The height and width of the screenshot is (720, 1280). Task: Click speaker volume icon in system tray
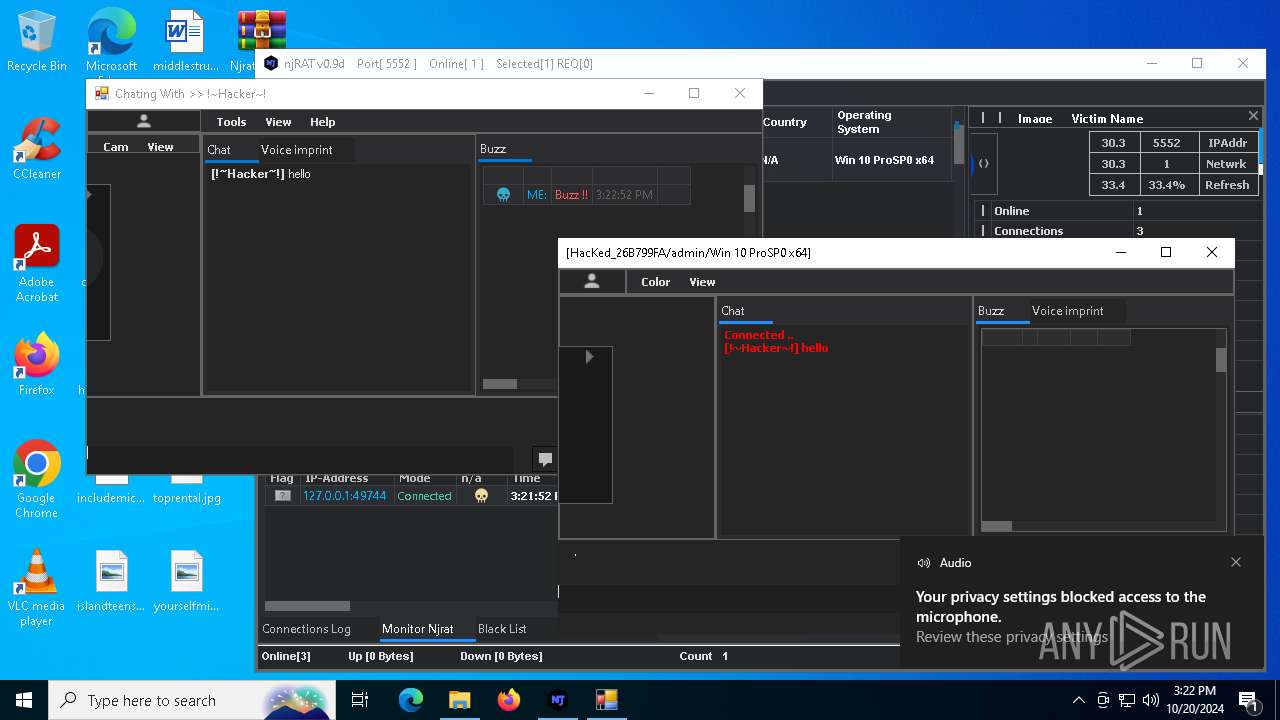[1150, 700]
